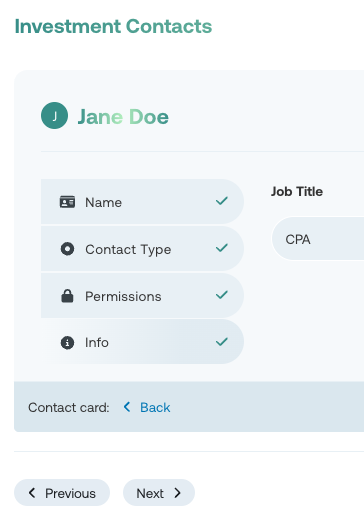Click the Jane Doe avatar circle
This screenshot has height=522, width=364.
54,115
